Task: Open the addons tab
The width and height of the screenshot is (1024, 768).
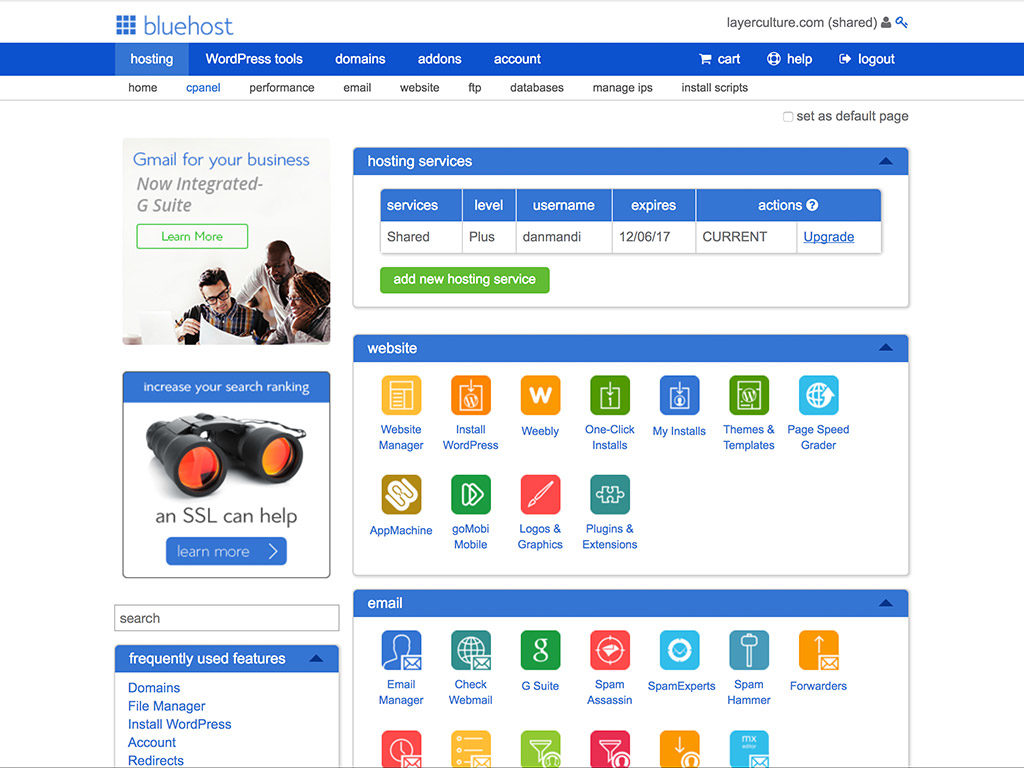Action: pyautogui.click(x=440, y=59)
